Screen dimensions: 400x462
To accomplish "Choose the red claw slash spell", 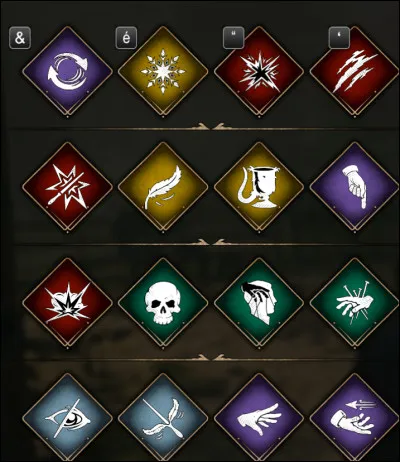I will pyautogui.click(x=355, y=71).
